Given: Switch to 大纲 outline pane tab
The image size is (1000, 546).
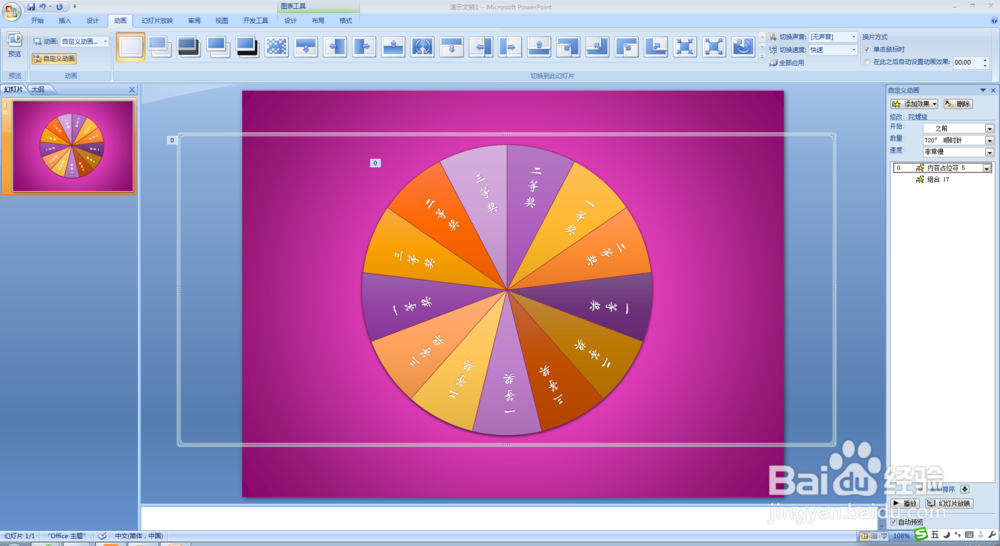Looking at the screenshot, I should point(38,89).
